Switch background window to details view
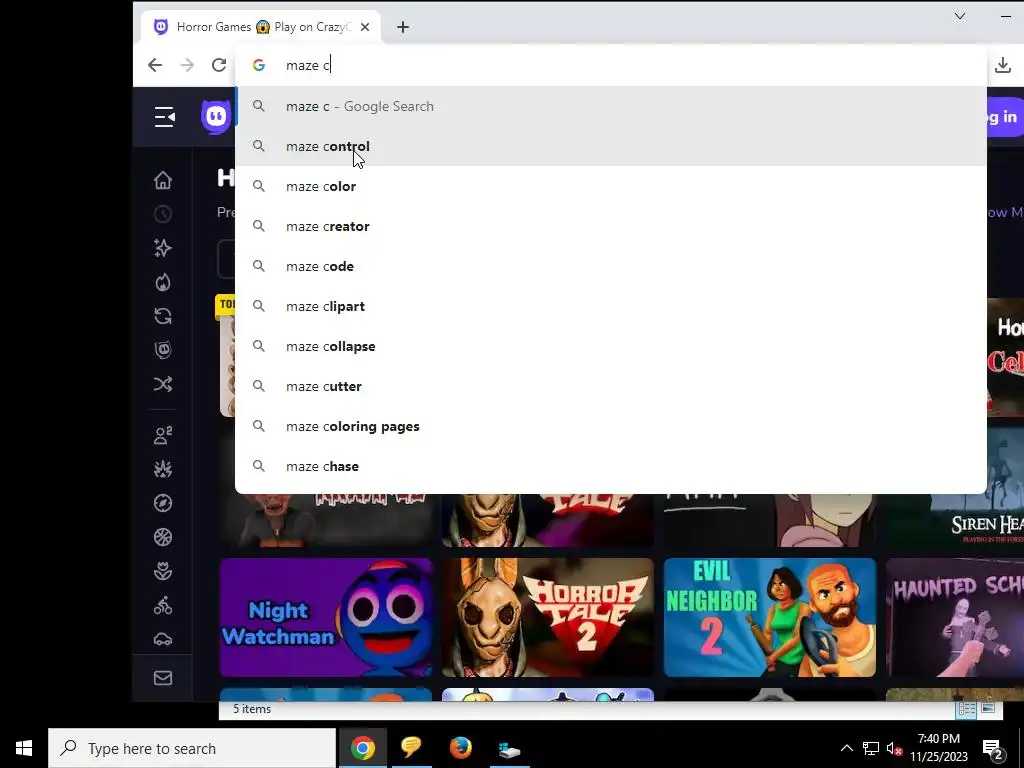The image size is (1024, 768). [967, 709]
